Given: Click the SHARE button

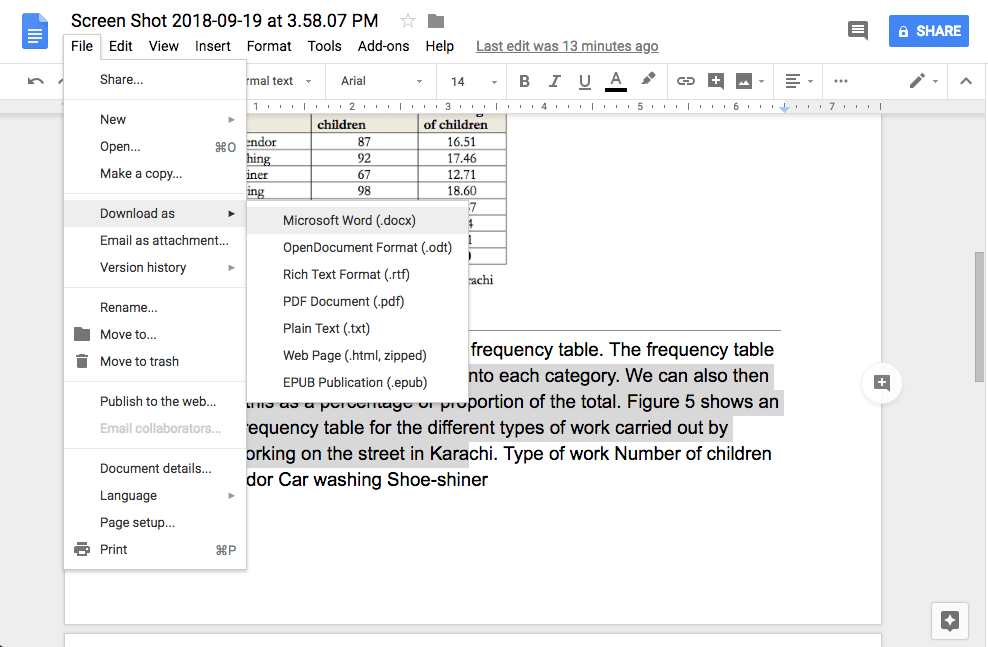Looking at the screenshot, I should [x=928, y=30].
